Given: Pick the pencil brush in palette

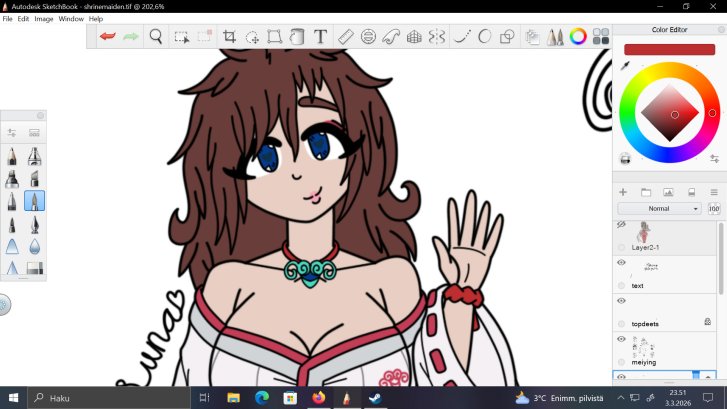Looking at the screenshot, I should pos(12,157).
